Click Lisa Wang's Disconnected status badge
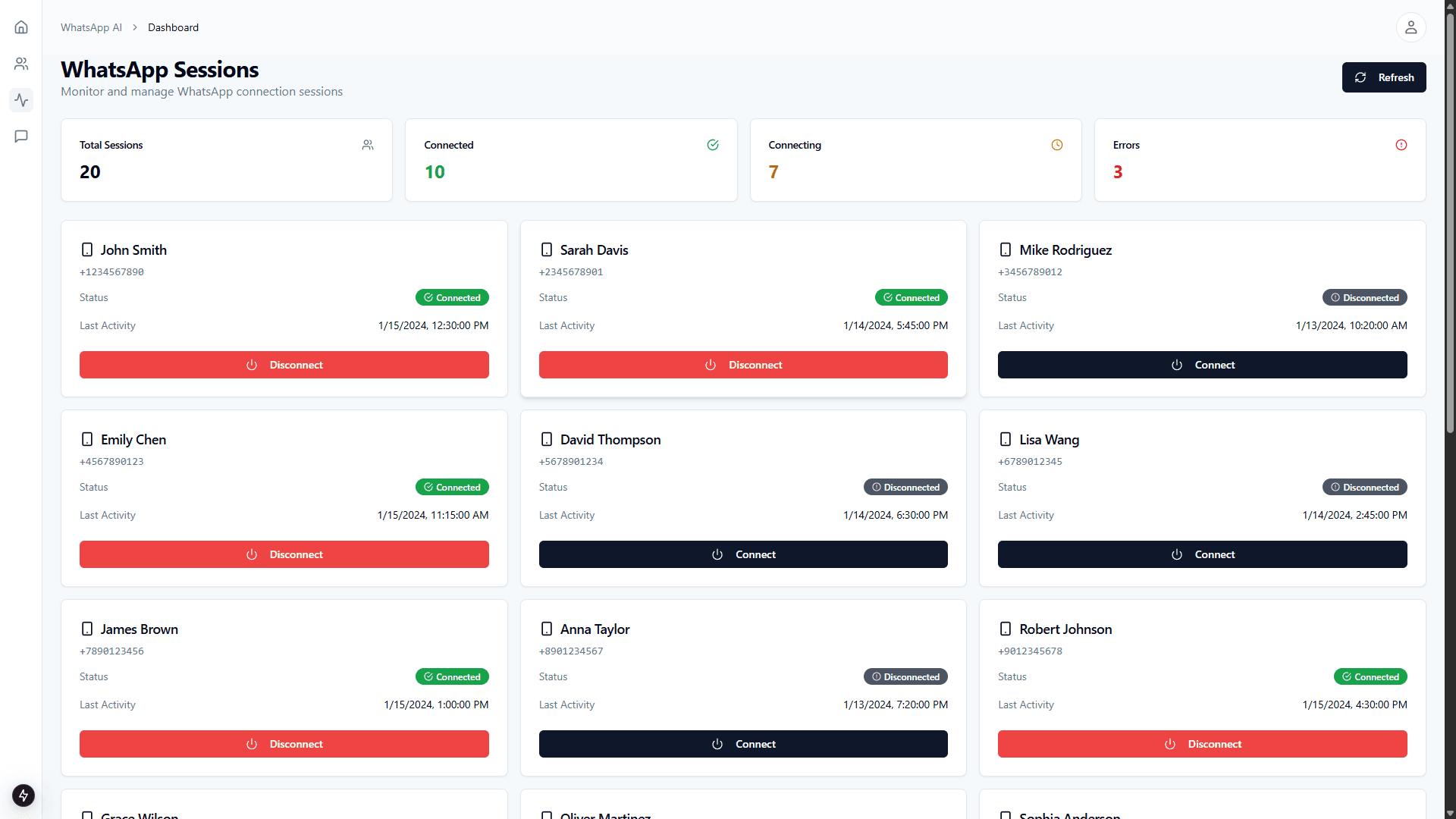Image resolution: width=1456 pixels, height=819 pixels. [1365, 487]
